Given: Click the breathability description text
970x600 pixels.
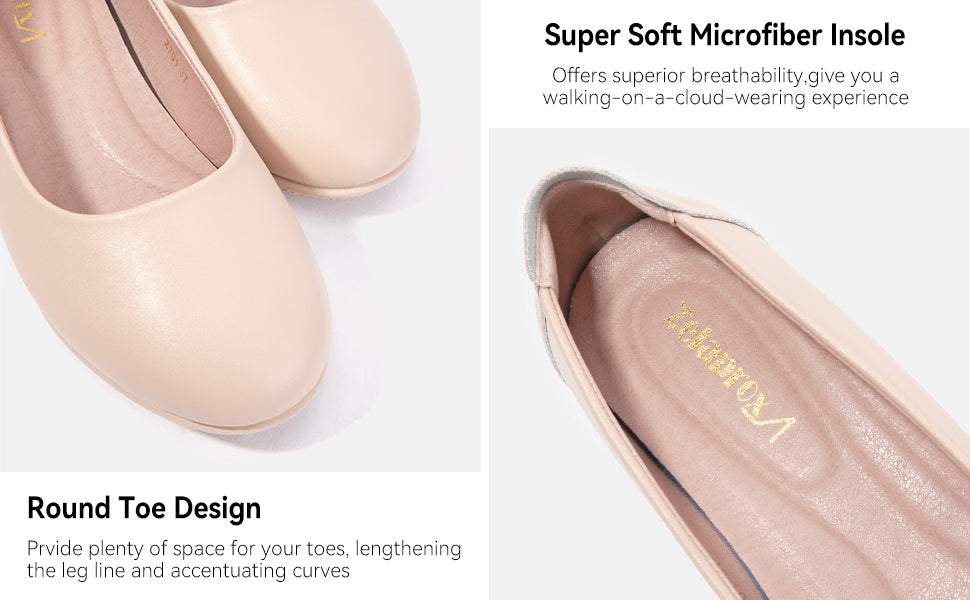Looking at the screenshot, I should 725,75.
